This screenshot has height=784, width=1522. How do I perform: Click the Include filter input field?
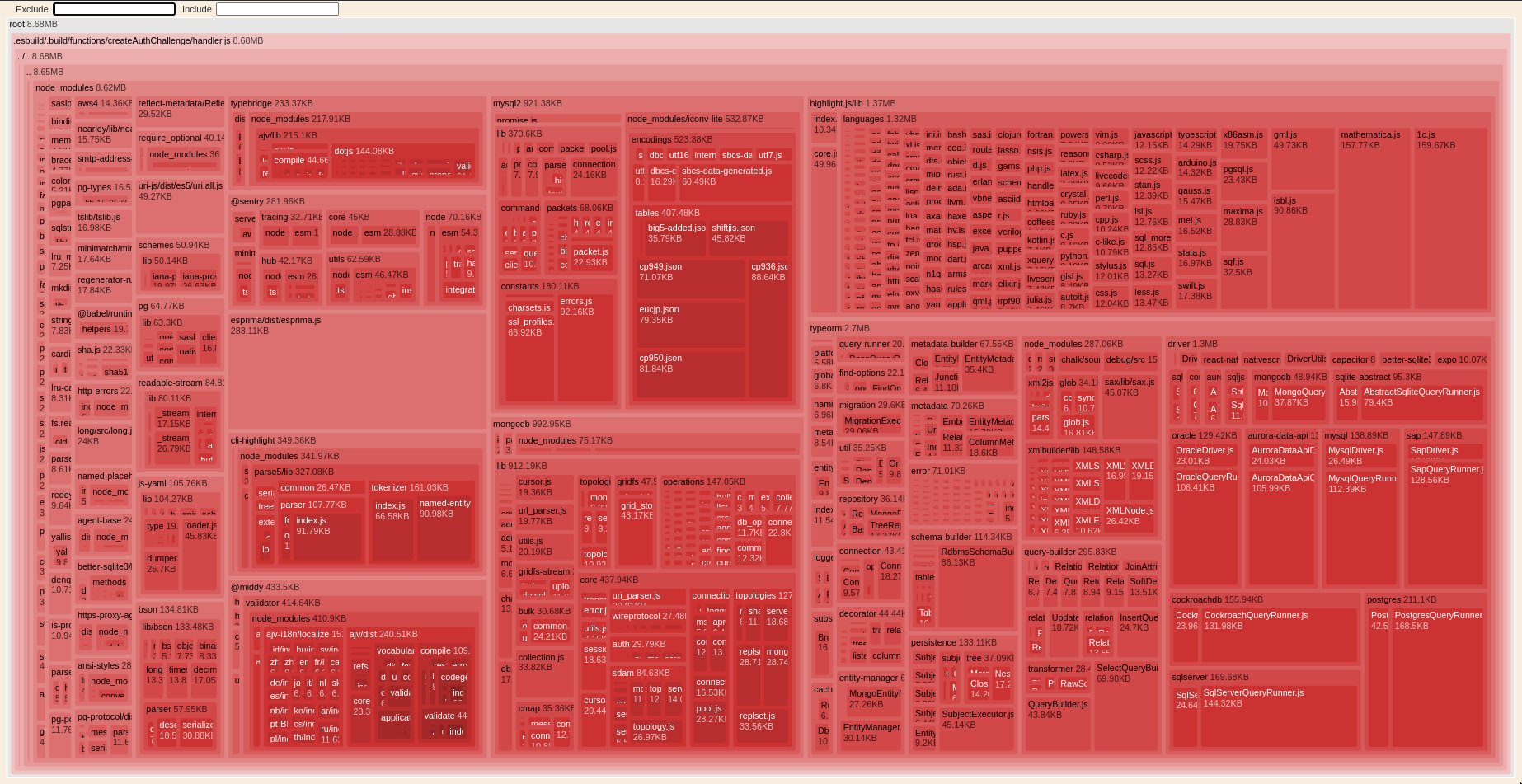[x=277, y=9]
